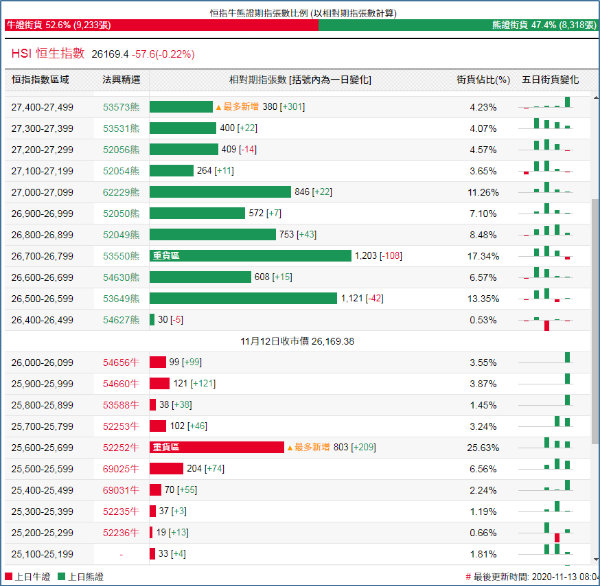Click the five-day chart for 26,000-26,099

[546, 358]
